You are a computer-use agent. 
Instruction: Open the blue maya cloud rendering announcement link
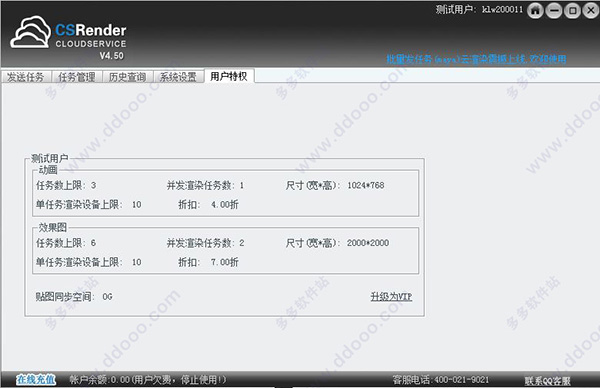[x=476, y=59]
